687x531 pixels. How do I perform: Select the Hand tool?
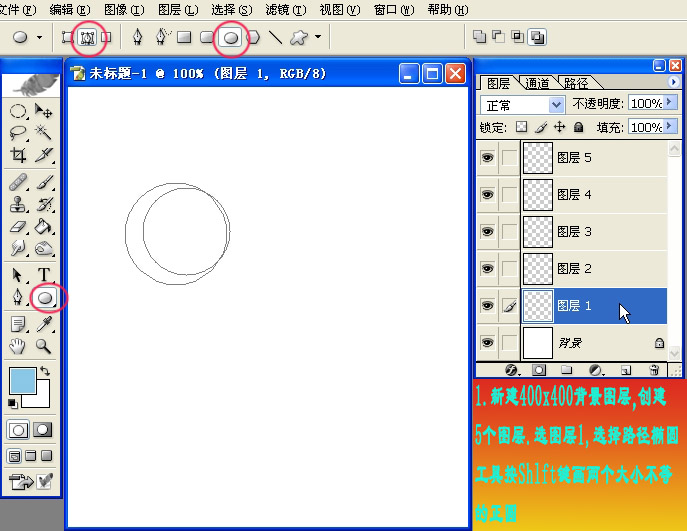pyautogui.click(x=18, y=347)
